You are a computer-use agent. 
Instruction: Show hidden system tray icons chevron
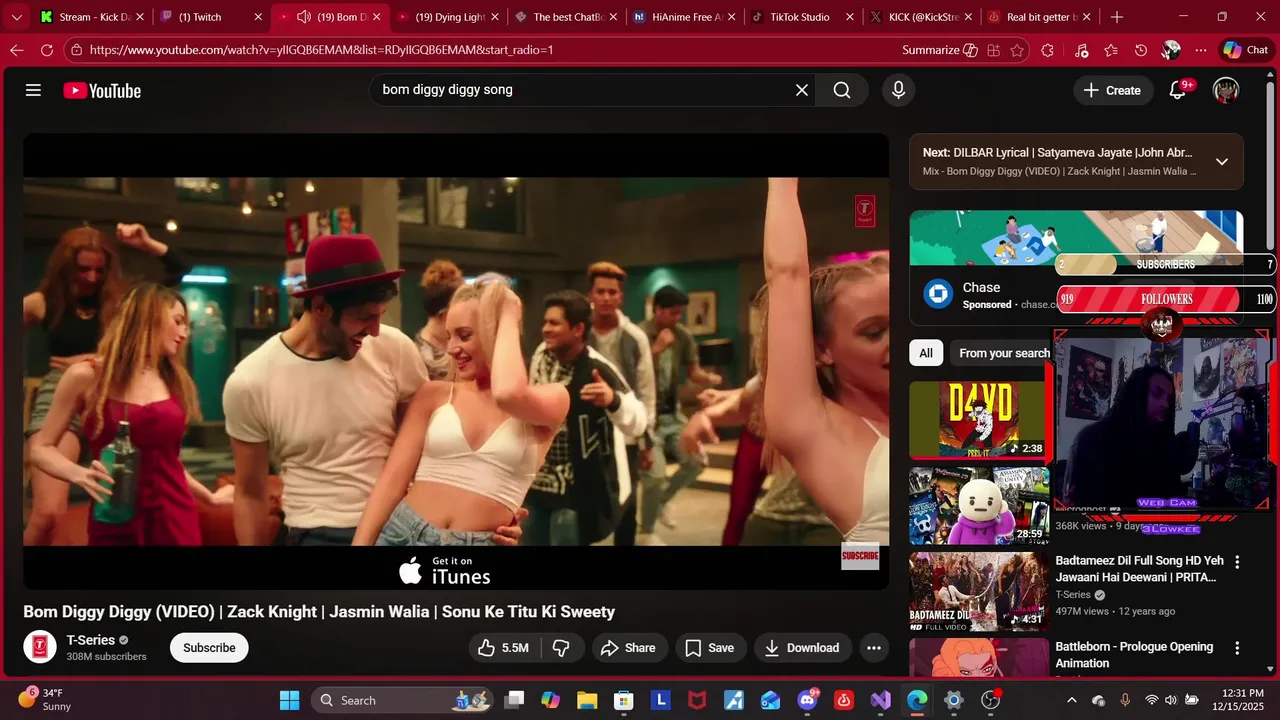coord(1072,700)
